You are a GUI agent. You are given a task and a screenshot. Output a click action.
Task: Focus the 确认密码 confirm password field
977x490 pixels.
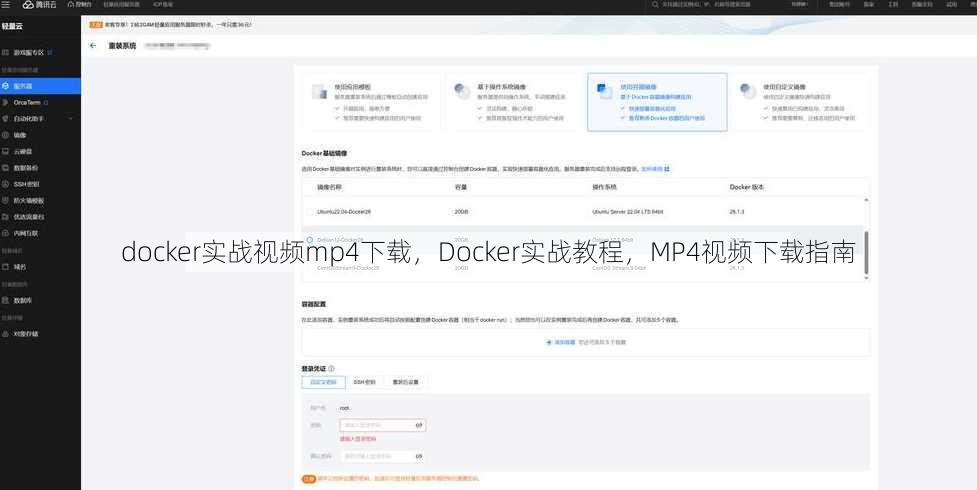383,456
